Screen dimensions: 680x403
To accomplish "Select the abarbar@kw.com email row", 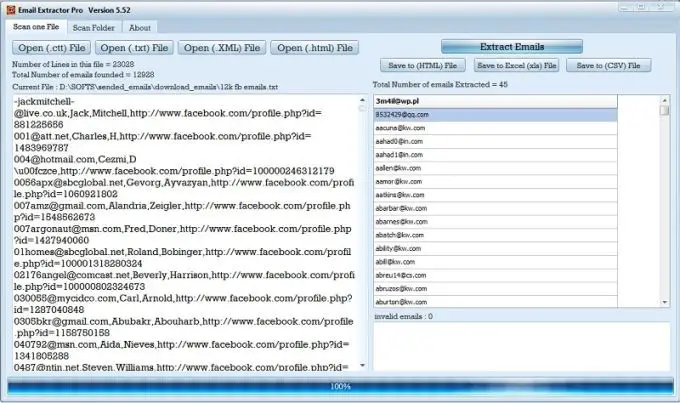I will [x=495, y=209].
